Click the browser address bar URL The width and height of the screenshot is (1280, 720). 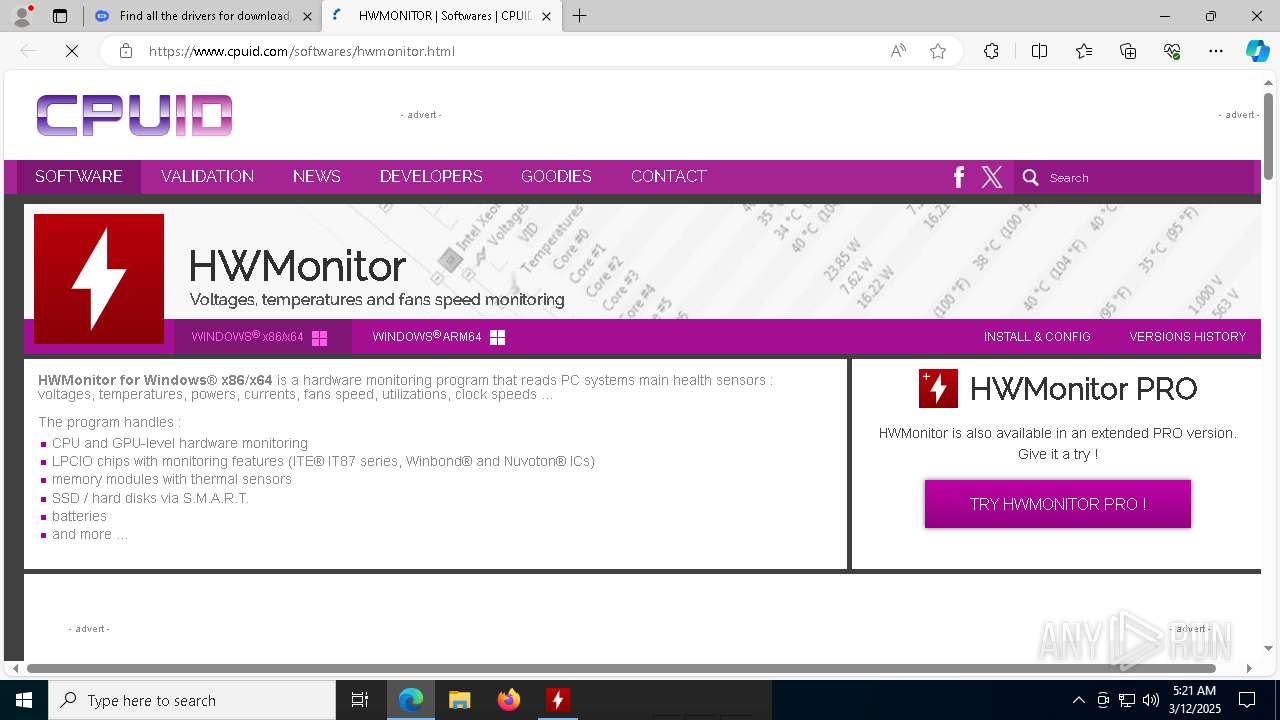(x=302, y=51)
